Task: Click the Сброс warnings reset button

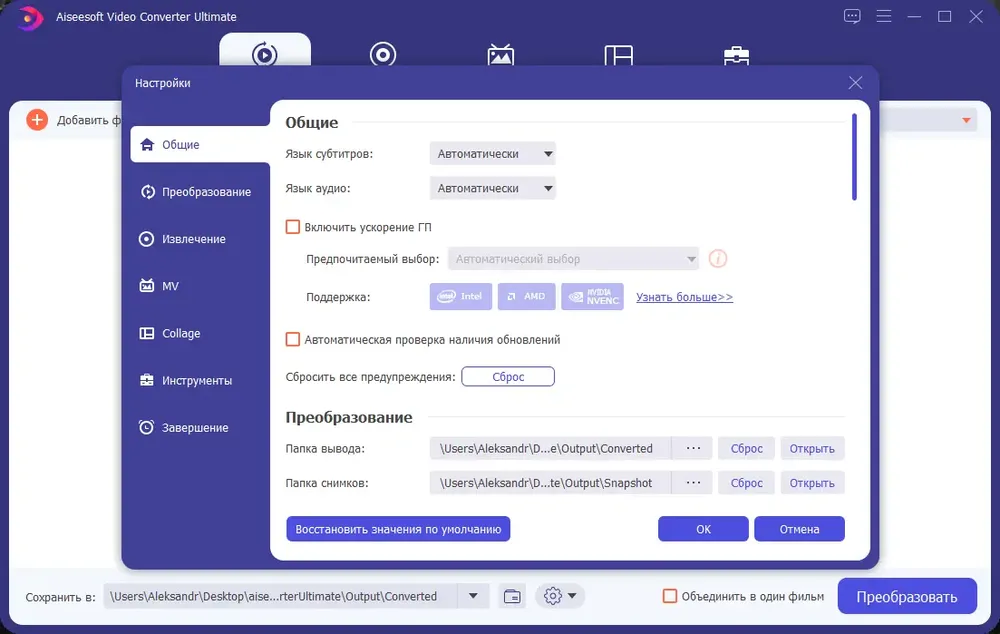Action: click(x=508, y=376)
